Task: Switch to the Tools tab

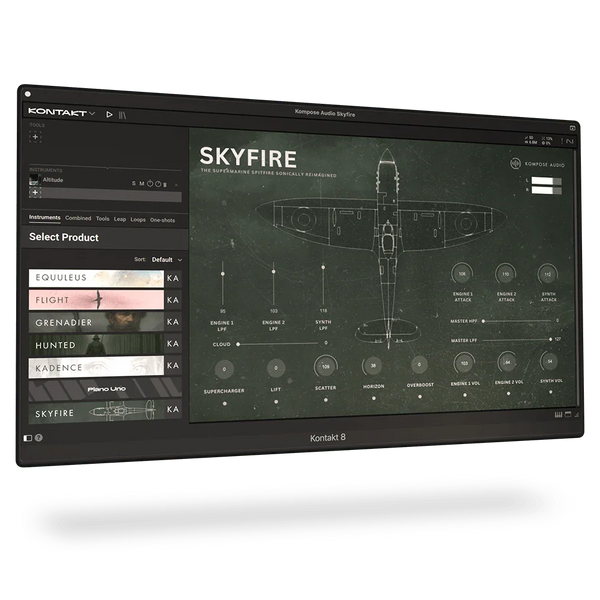Action: click(x=103, y=218)
